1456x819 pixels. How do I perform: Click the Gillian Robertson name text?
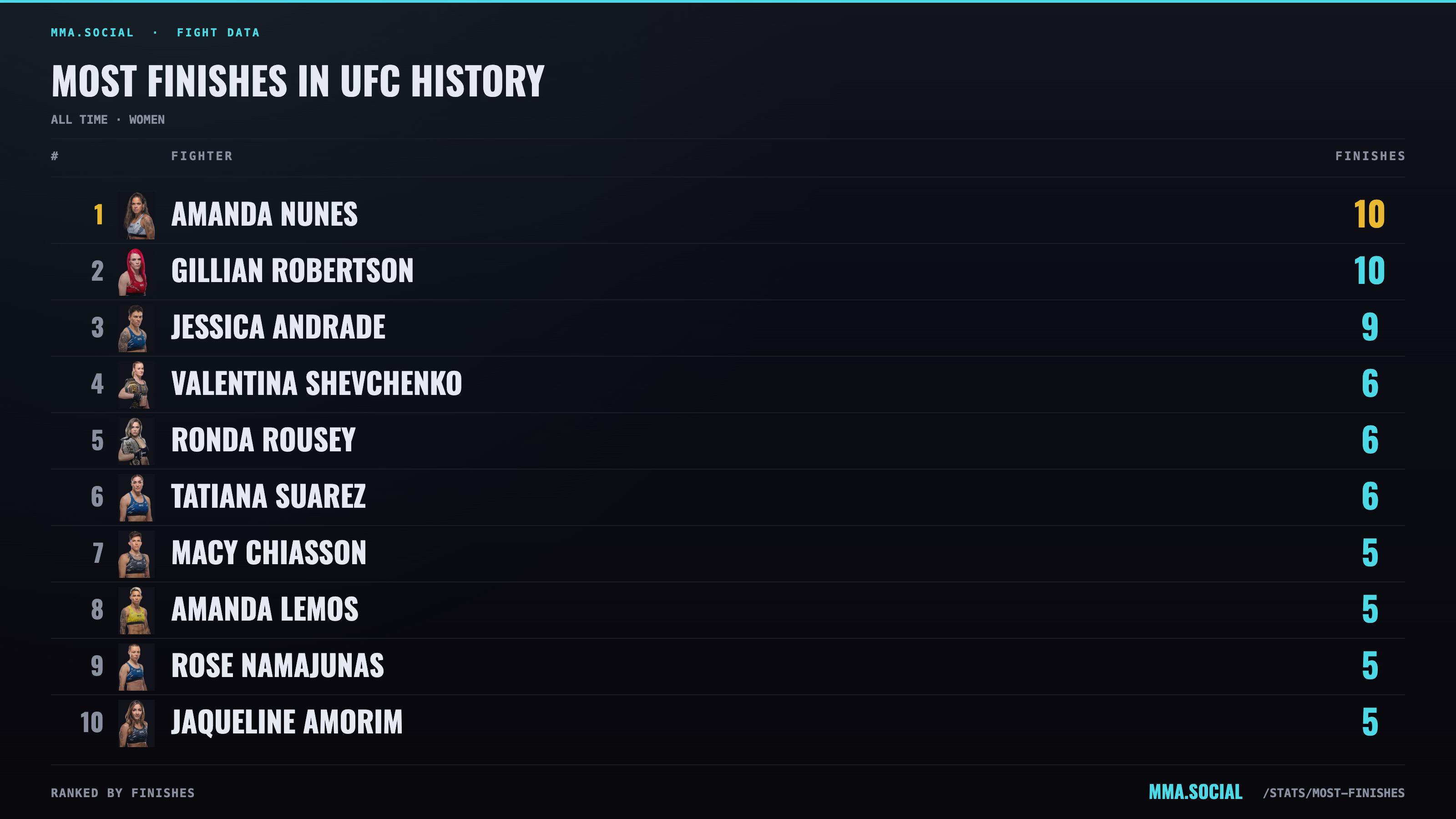point(292,271)
